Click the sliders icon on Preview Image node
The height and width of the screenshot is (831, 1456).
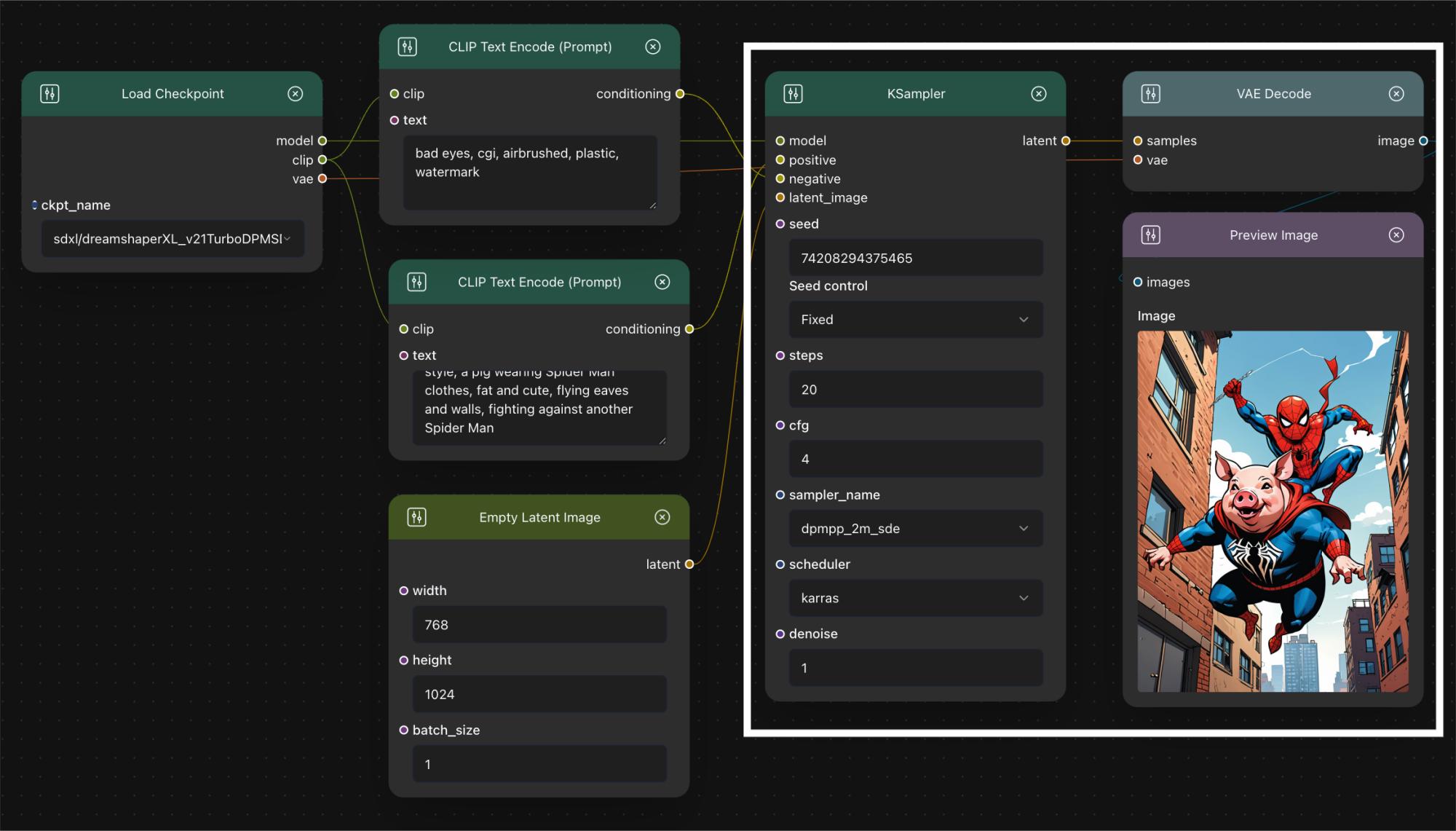click(1150, 235)
